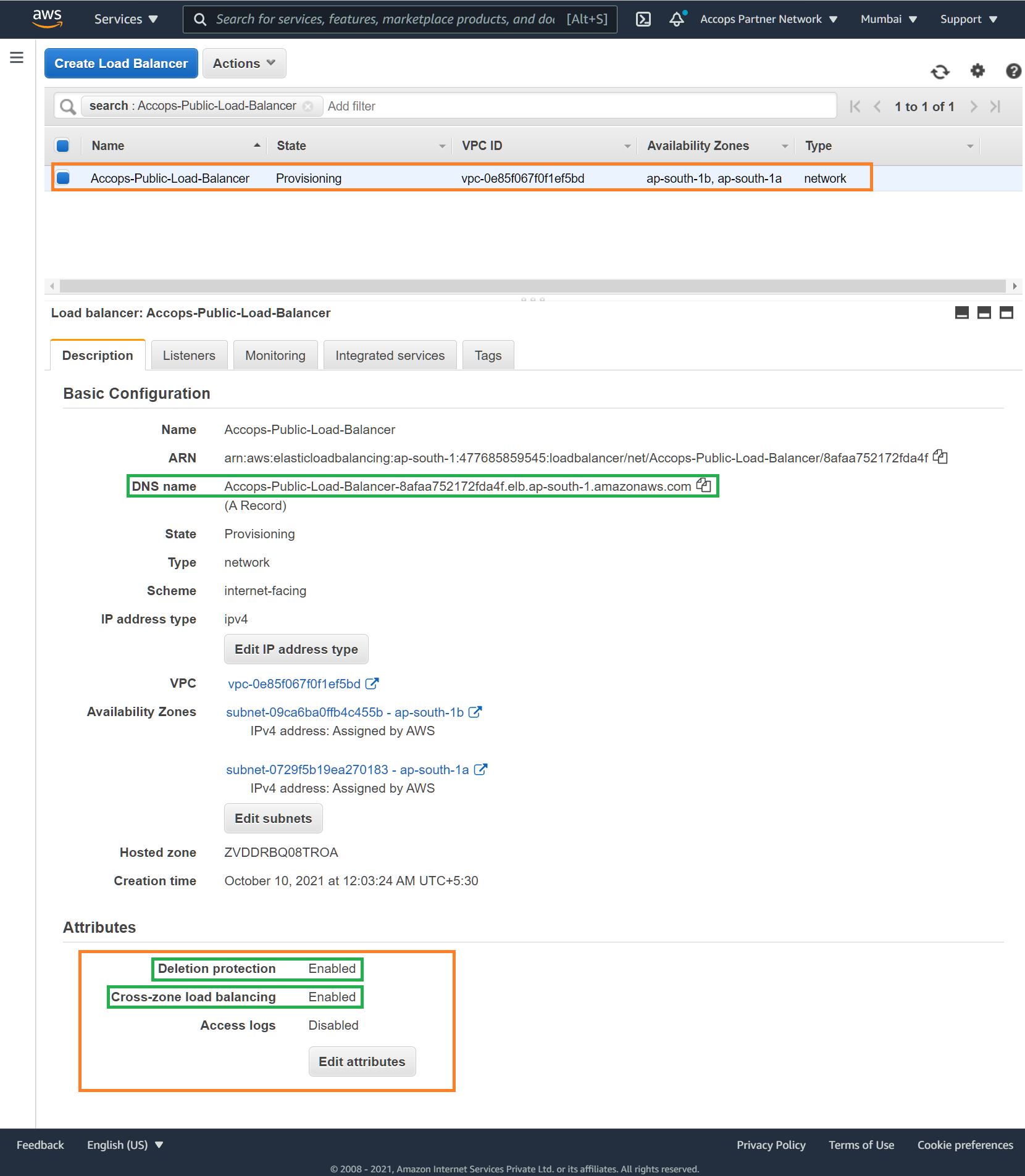
Task: Open the help question mark icon
Action: 1013,71
